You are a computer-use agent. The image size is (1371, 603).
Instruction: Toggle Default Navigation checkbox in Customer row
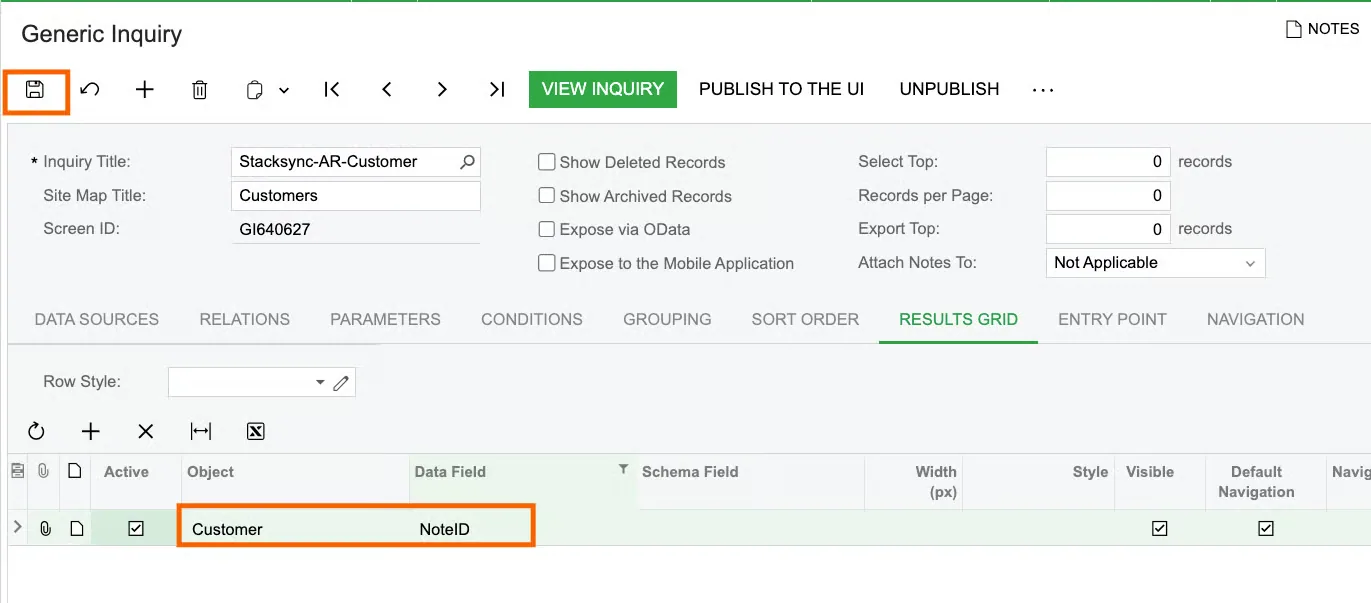[x=1266, y=529]
